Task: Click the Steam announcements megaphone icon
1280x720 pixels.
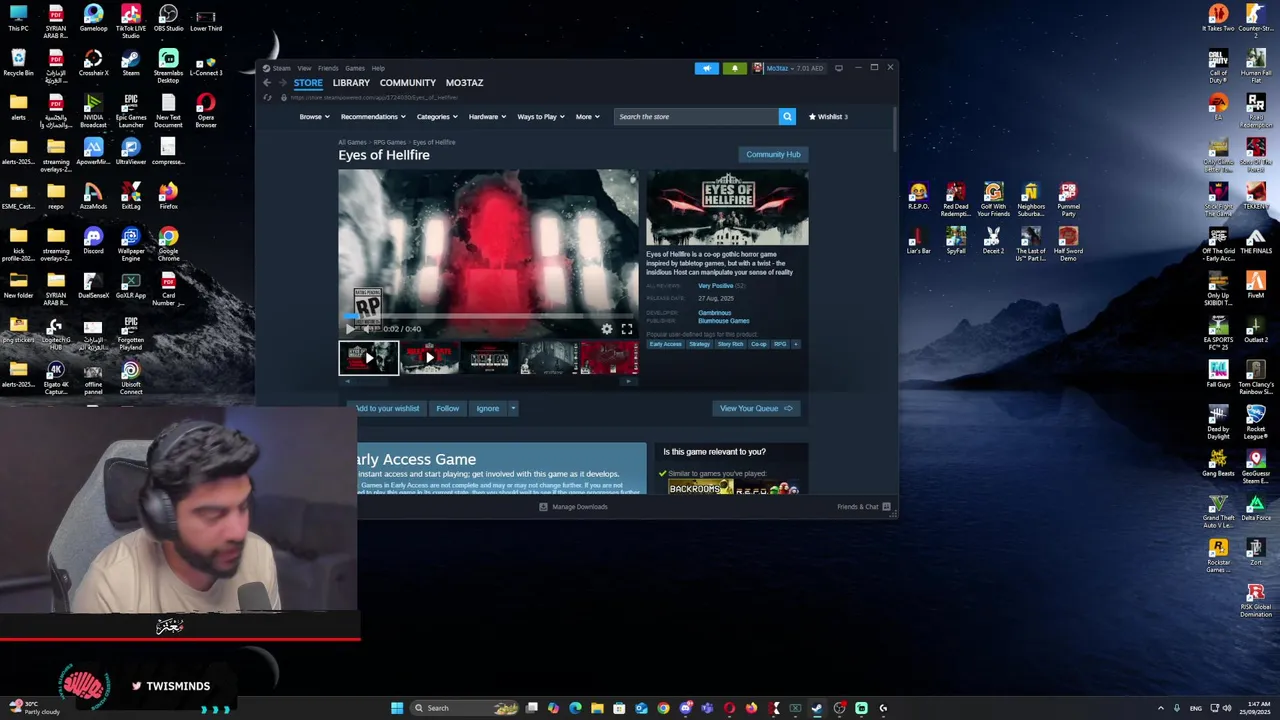Action: point(706,68)
